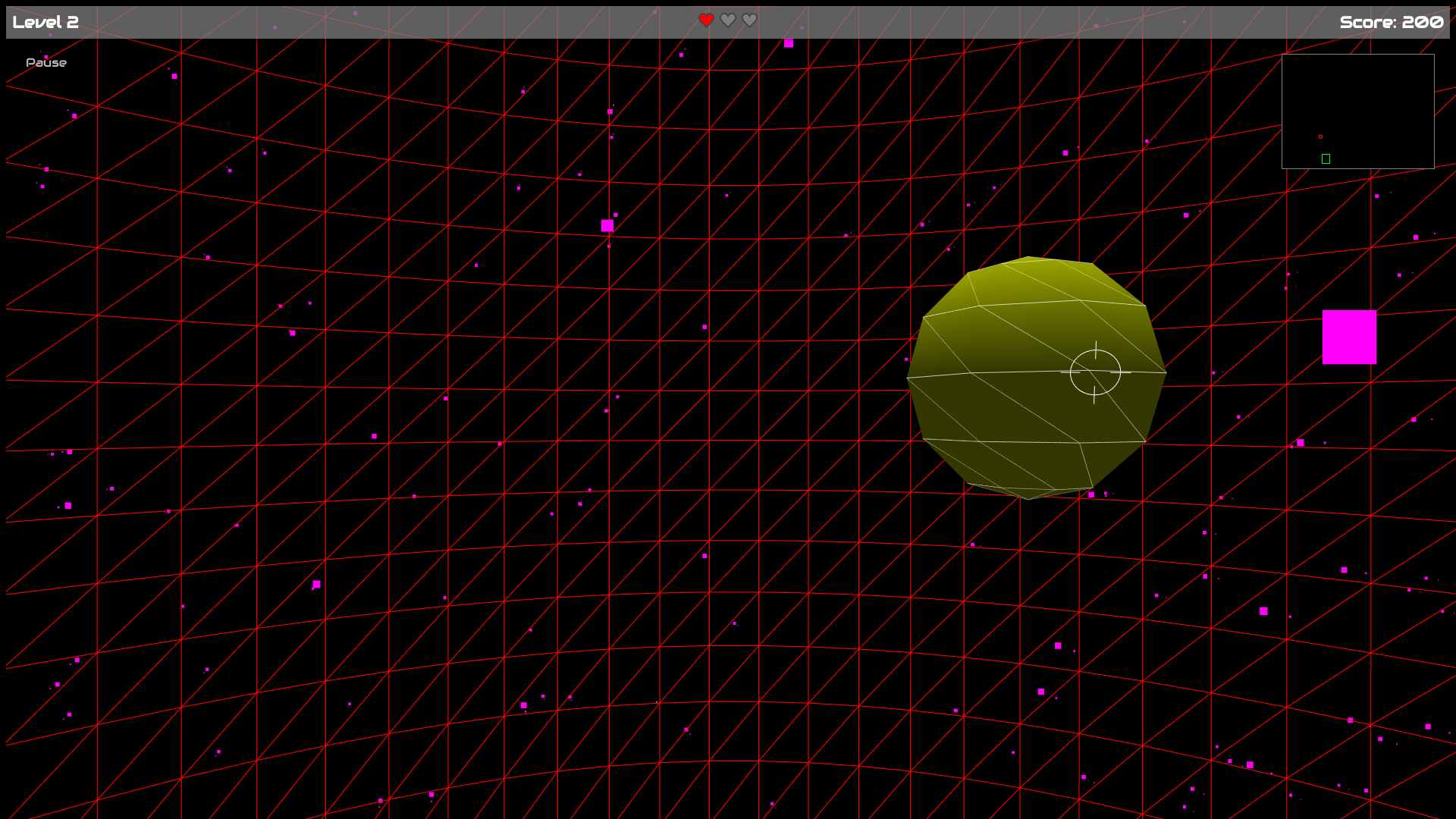The image size is (1456, 819).
Task: Click the green square marker on minimap
Action: [x=1326, y=158]
